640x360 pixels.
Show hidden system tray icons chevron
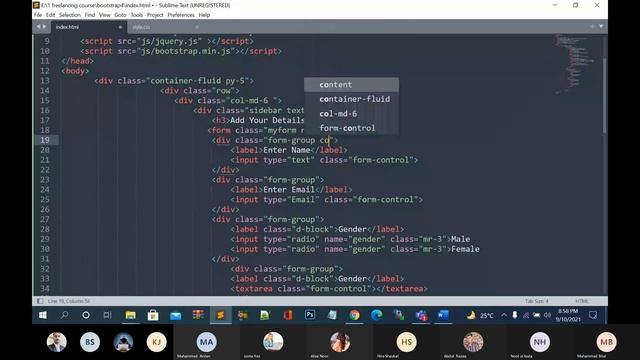(x=504, y=315)
